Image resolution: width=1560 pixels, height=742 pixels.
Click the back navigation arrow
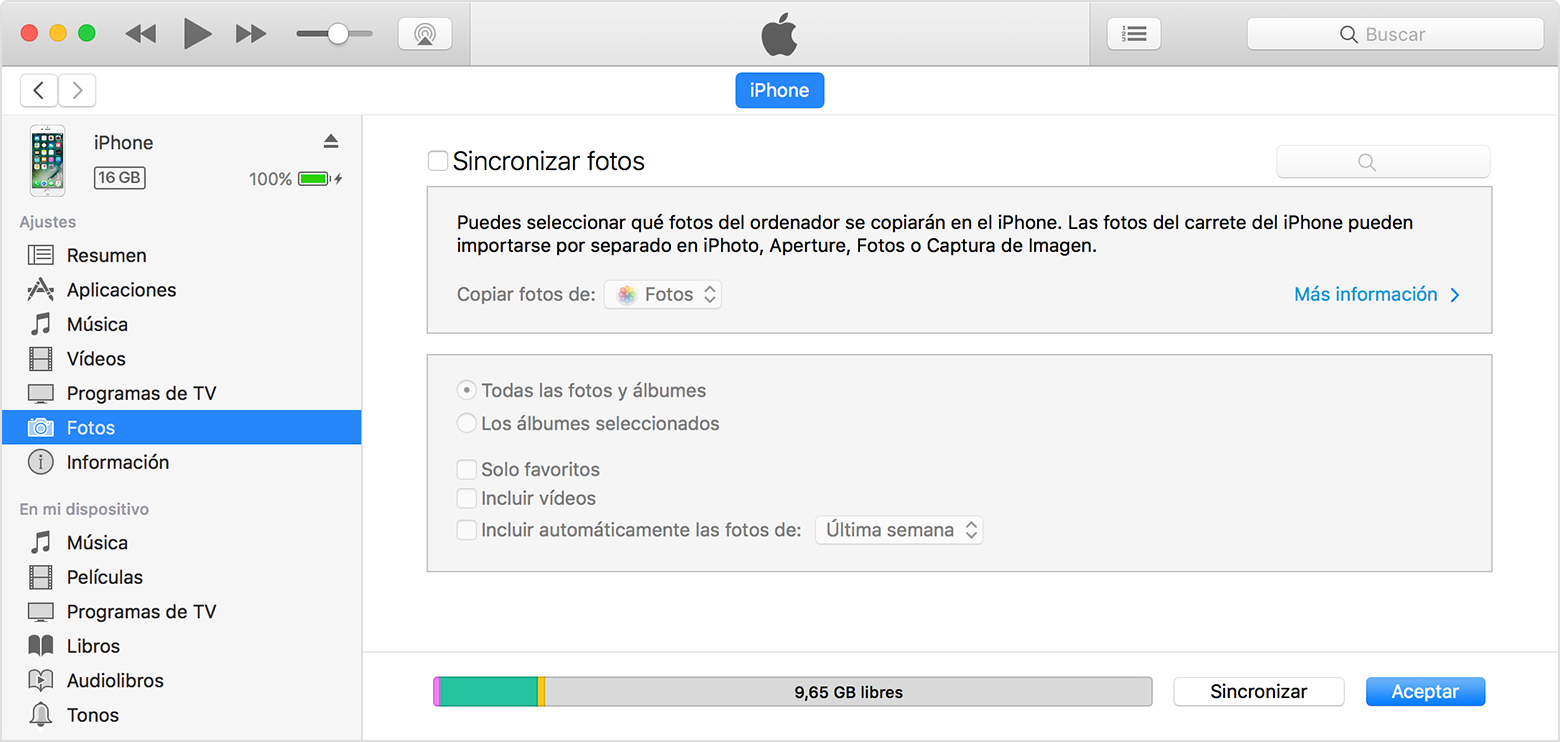coord(39,91)
